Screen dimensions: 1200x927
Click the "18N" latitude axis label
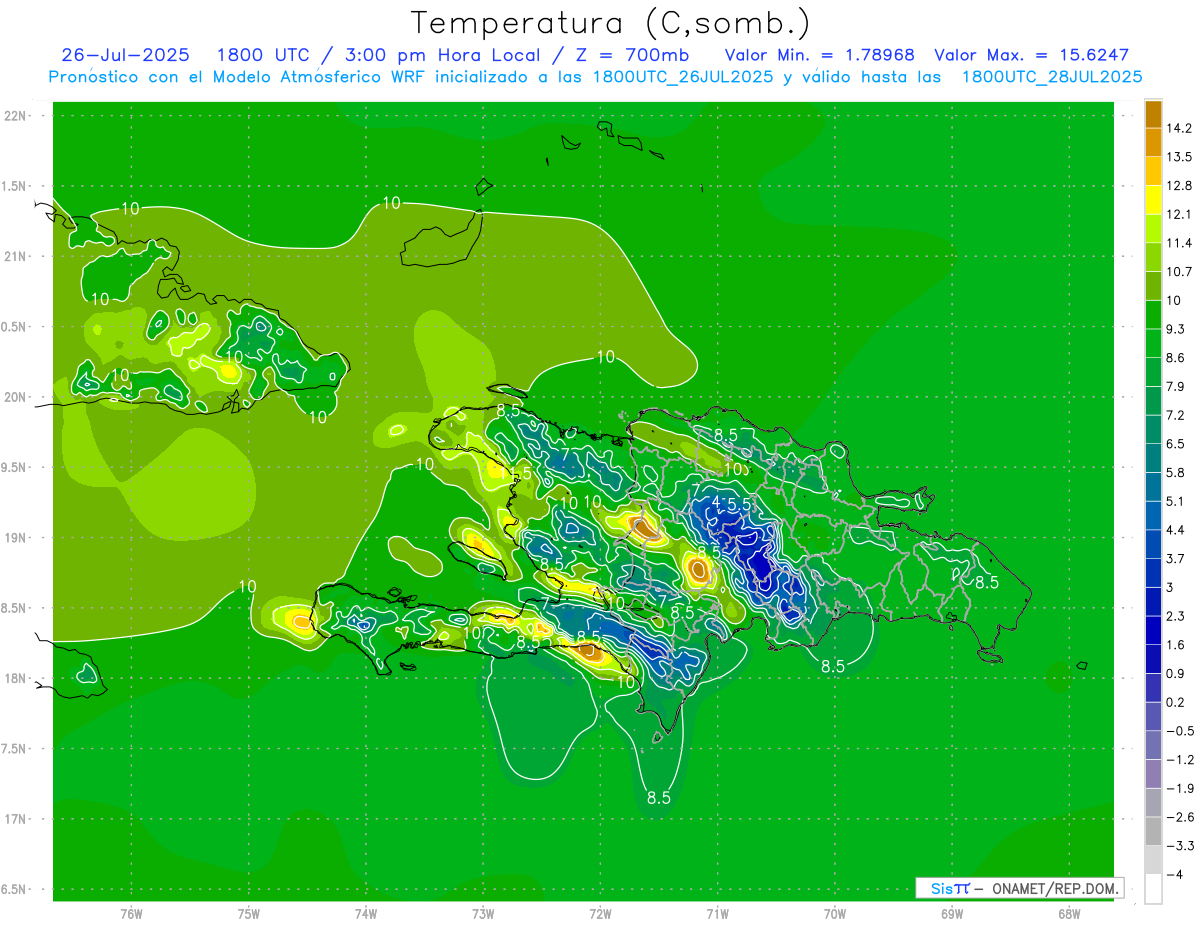click(15, 678)
